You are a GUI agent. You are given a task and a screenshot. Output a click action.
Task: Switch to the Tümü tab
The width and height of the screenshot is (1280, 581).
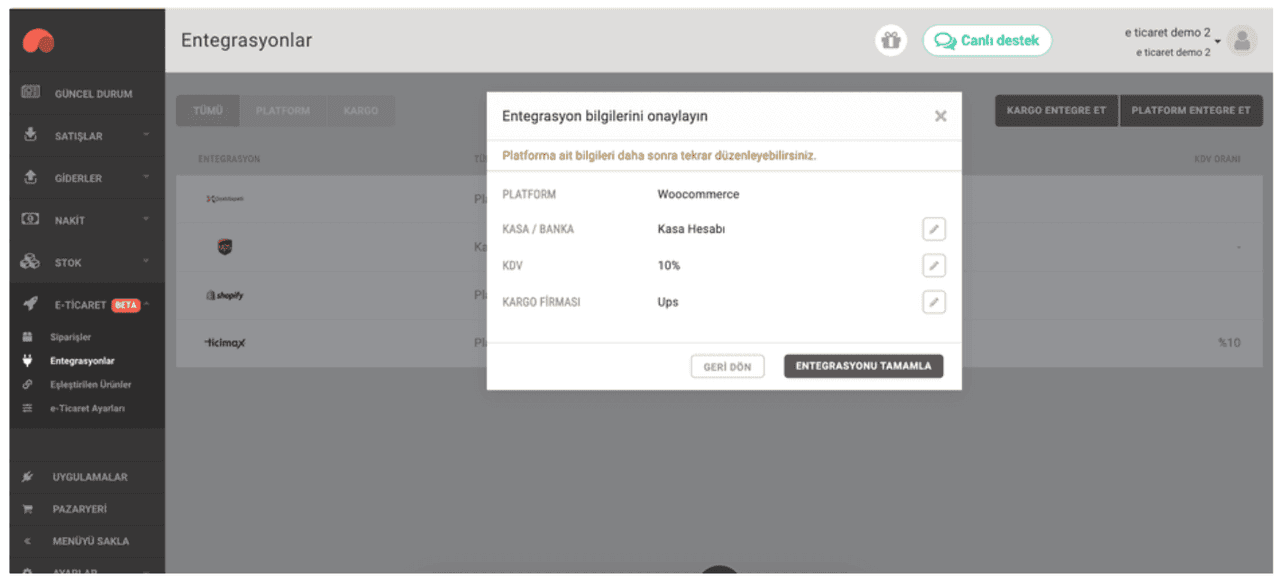coord(207,110)
